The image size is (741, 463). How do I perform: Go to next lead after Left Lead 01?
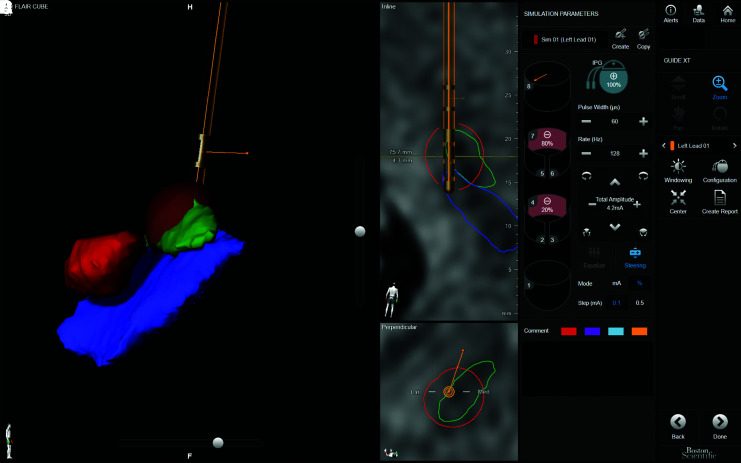click(735, 146)
